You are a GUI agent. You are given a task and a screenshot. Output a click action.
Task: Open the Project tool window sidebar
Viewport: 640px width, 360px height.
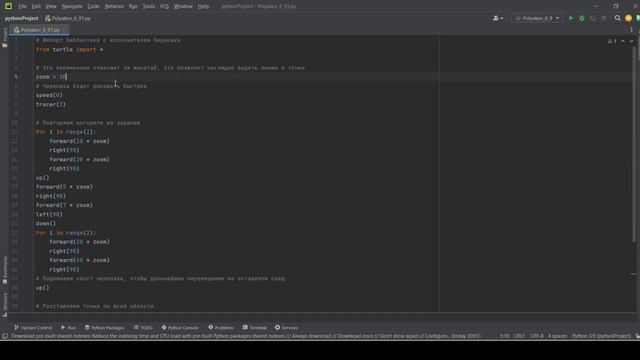[4, 37]
